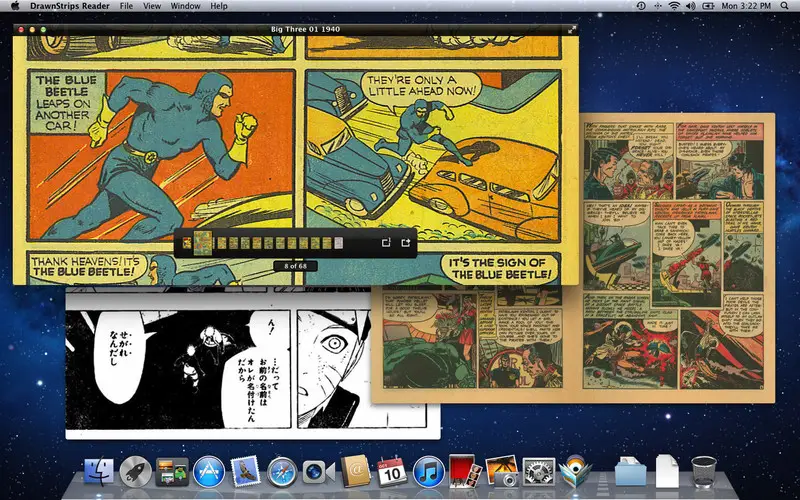800x500 pixels.
Task: Open Mail stamp icon in the Dock
Action: [x=245, y=471]
